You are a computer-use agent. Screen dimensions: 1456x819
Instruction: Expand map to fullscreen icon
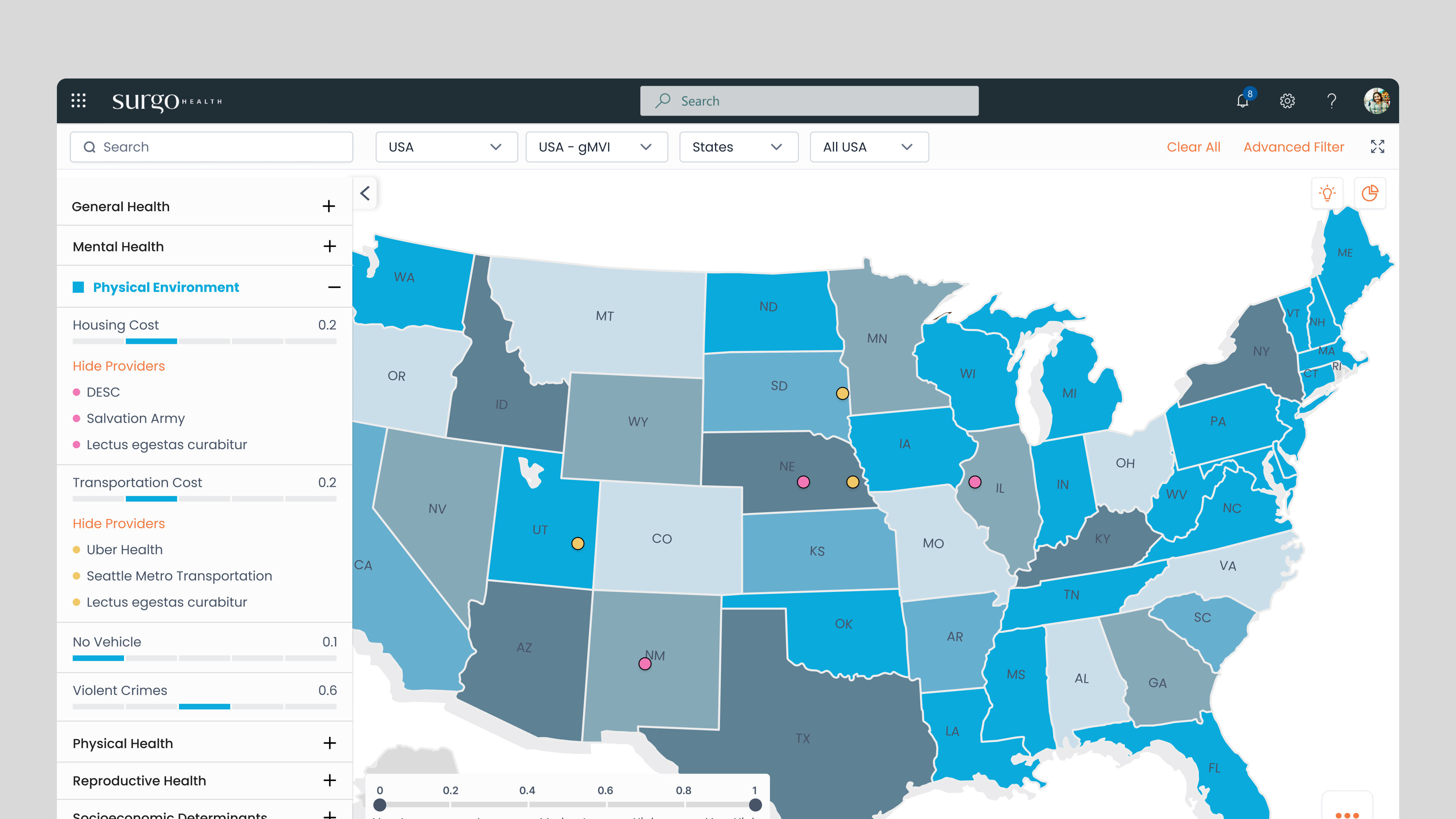1378,147
